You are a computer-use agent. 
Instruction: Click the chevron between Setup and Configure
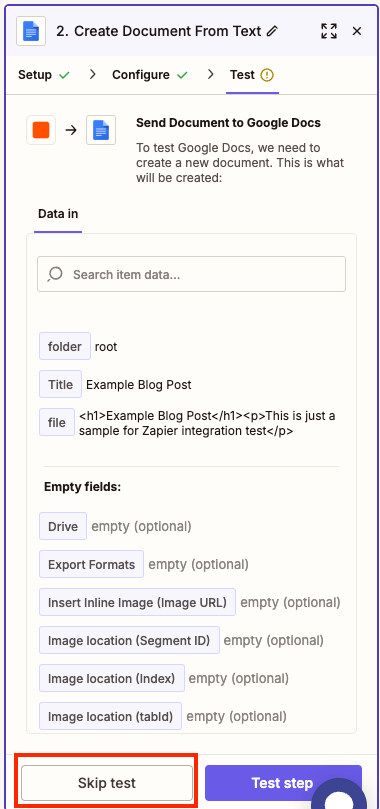point(92,74)
